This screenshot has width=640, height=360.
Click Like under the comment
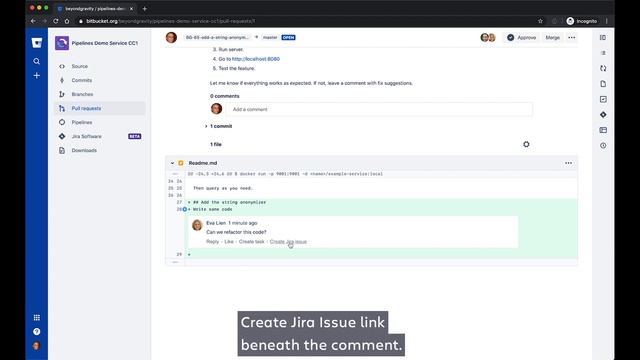tap(229, 242)
